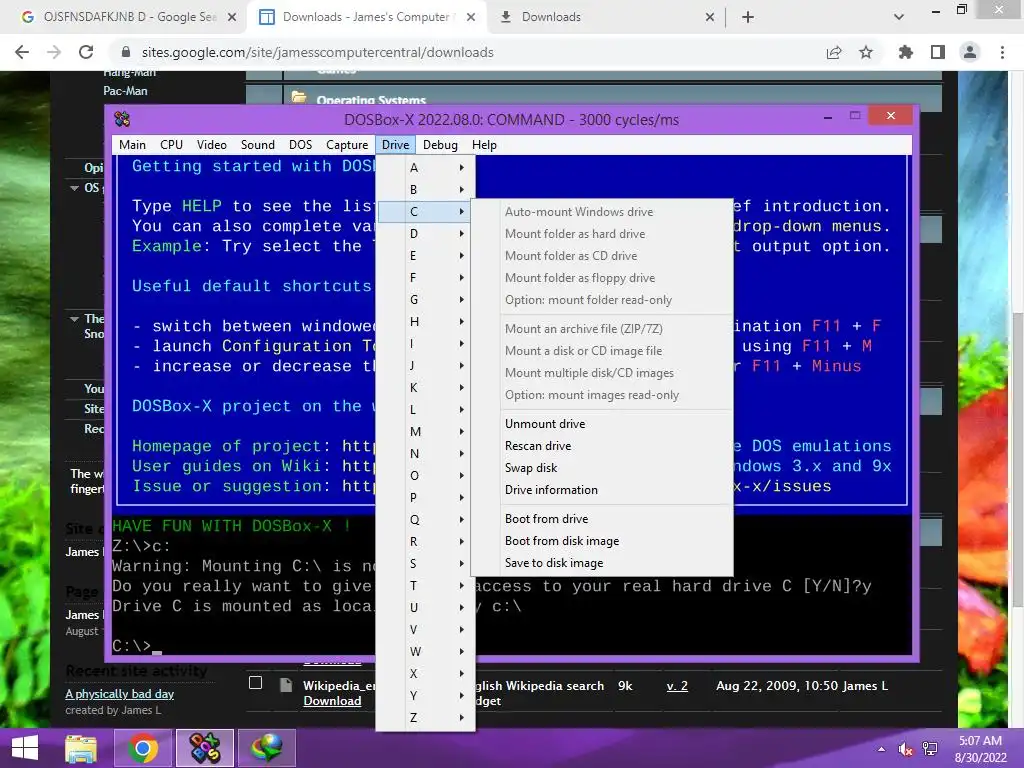Screen dimensions: 1024x768
Task: Open the Video menu
Action: (x=212, y=145)
